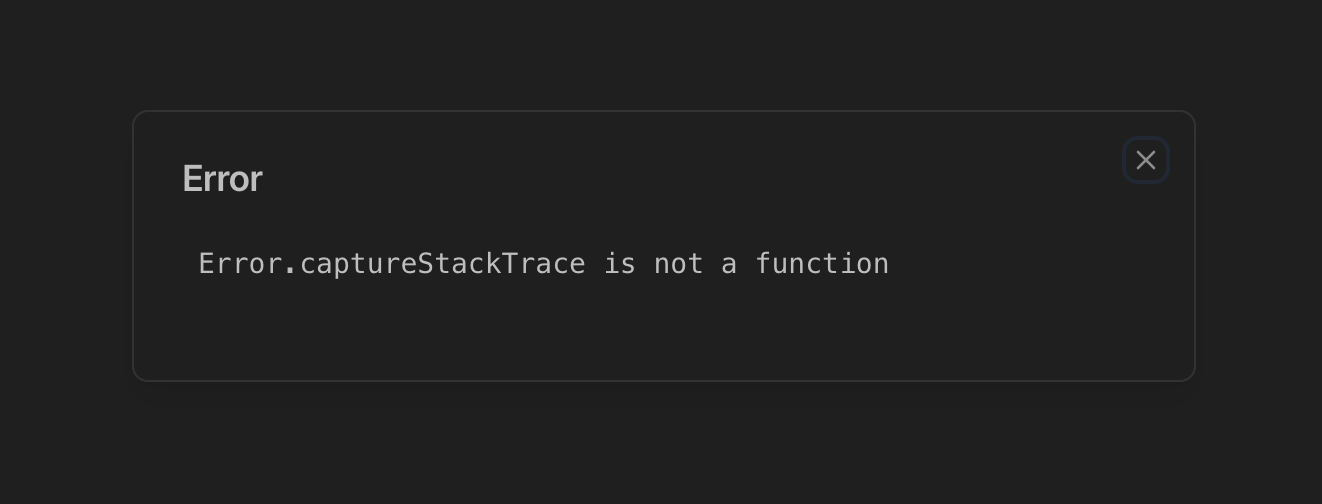The height and width of the screenshot is (504, 1322).
Task: Click the word "function" in the message
Action: (822, 264)
